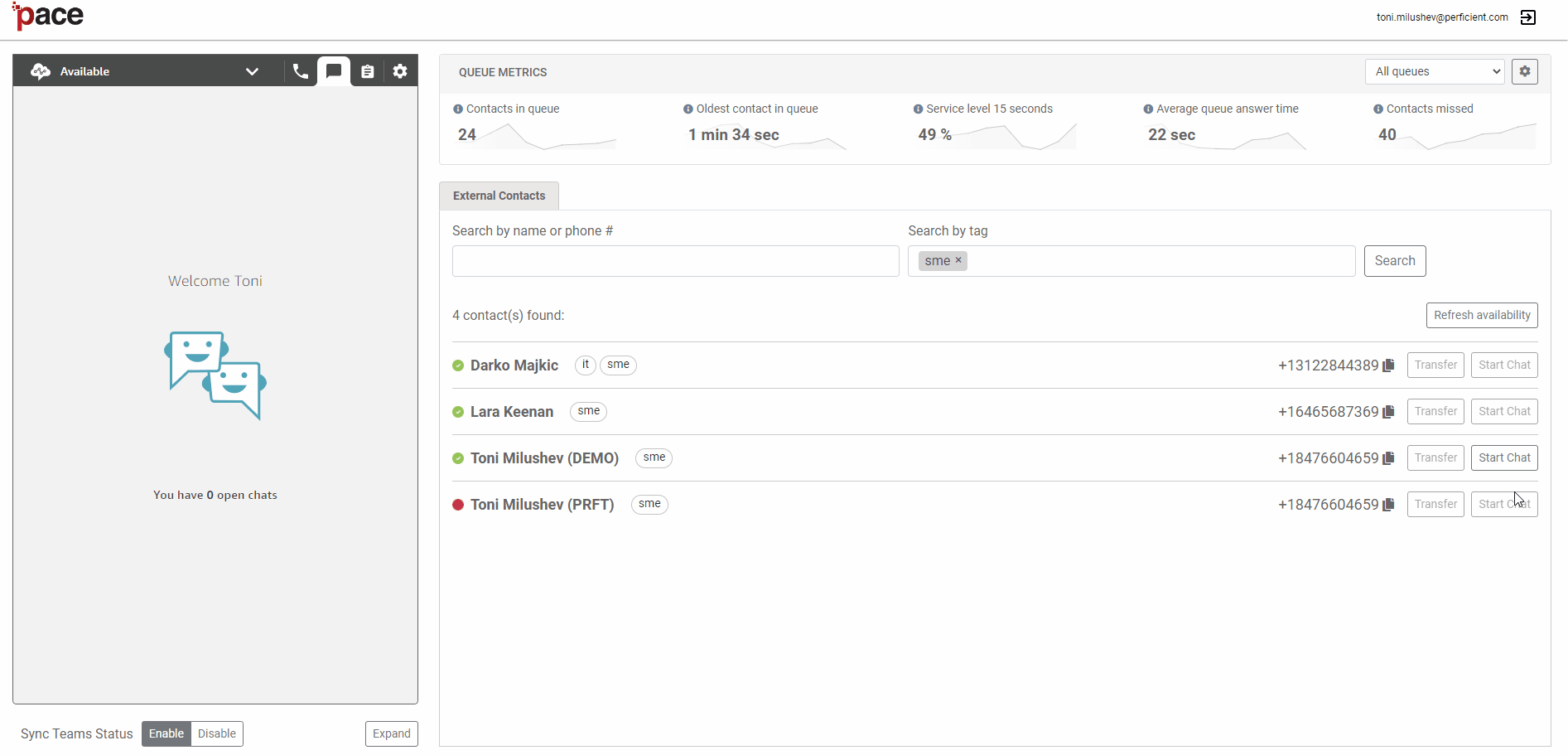This screenshot has width=1568, height=755.
Task: Click the it tag on Darko Majkic
Action: tap(586, 365)
